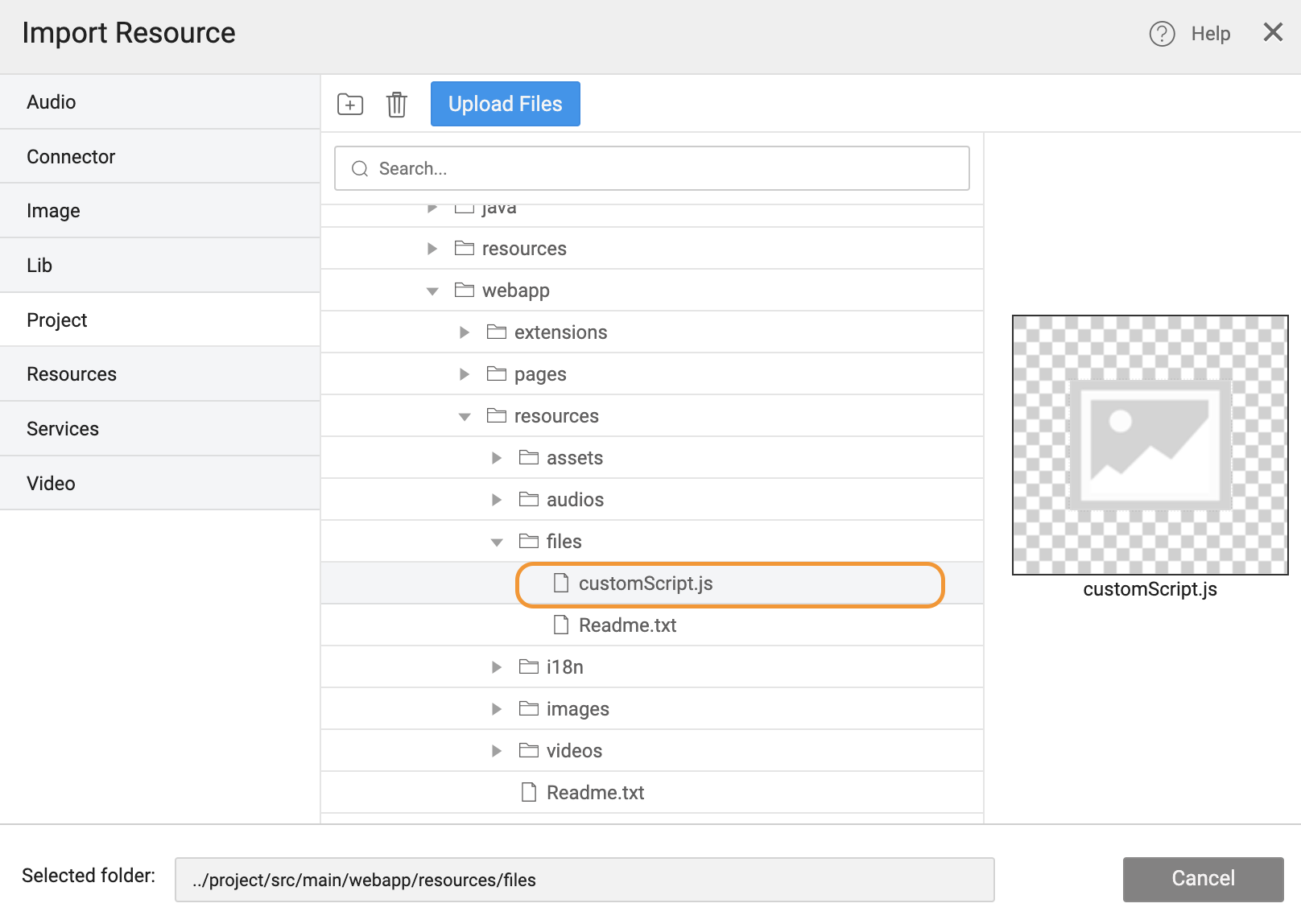Open the Image resource category
Image resolution: width=1301 pixels, height=924 pixels.
pos(53,210)
